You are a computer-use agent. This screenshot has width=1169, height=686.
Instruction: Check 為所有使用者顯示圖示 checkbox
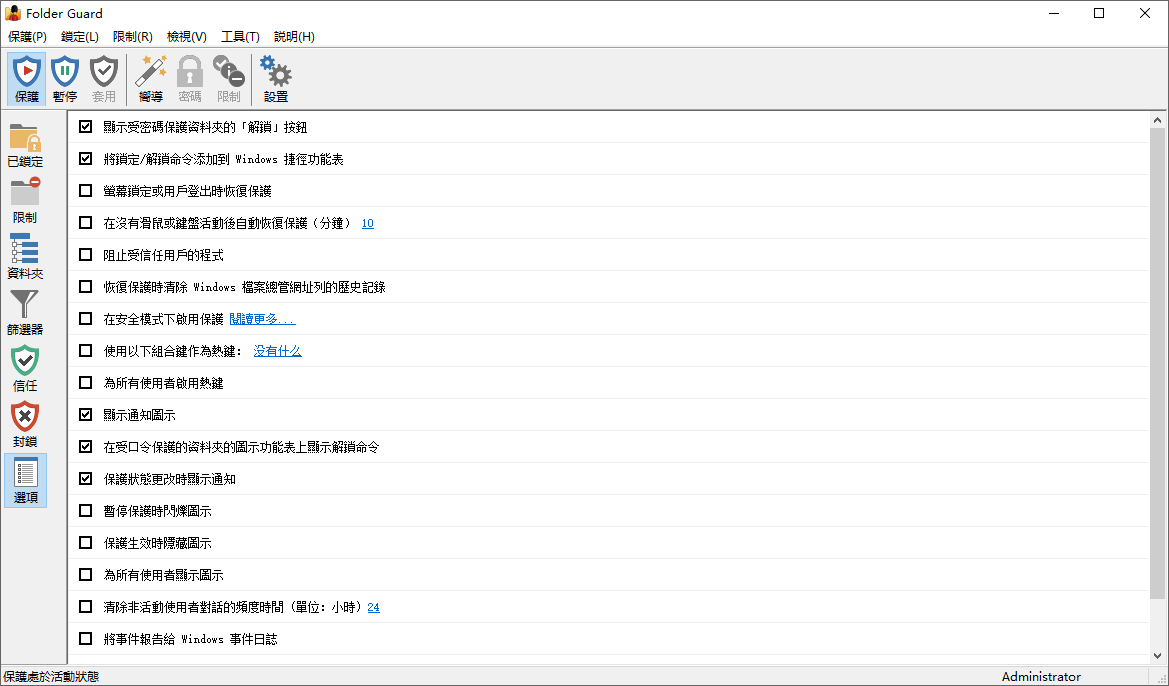[86, 575]
